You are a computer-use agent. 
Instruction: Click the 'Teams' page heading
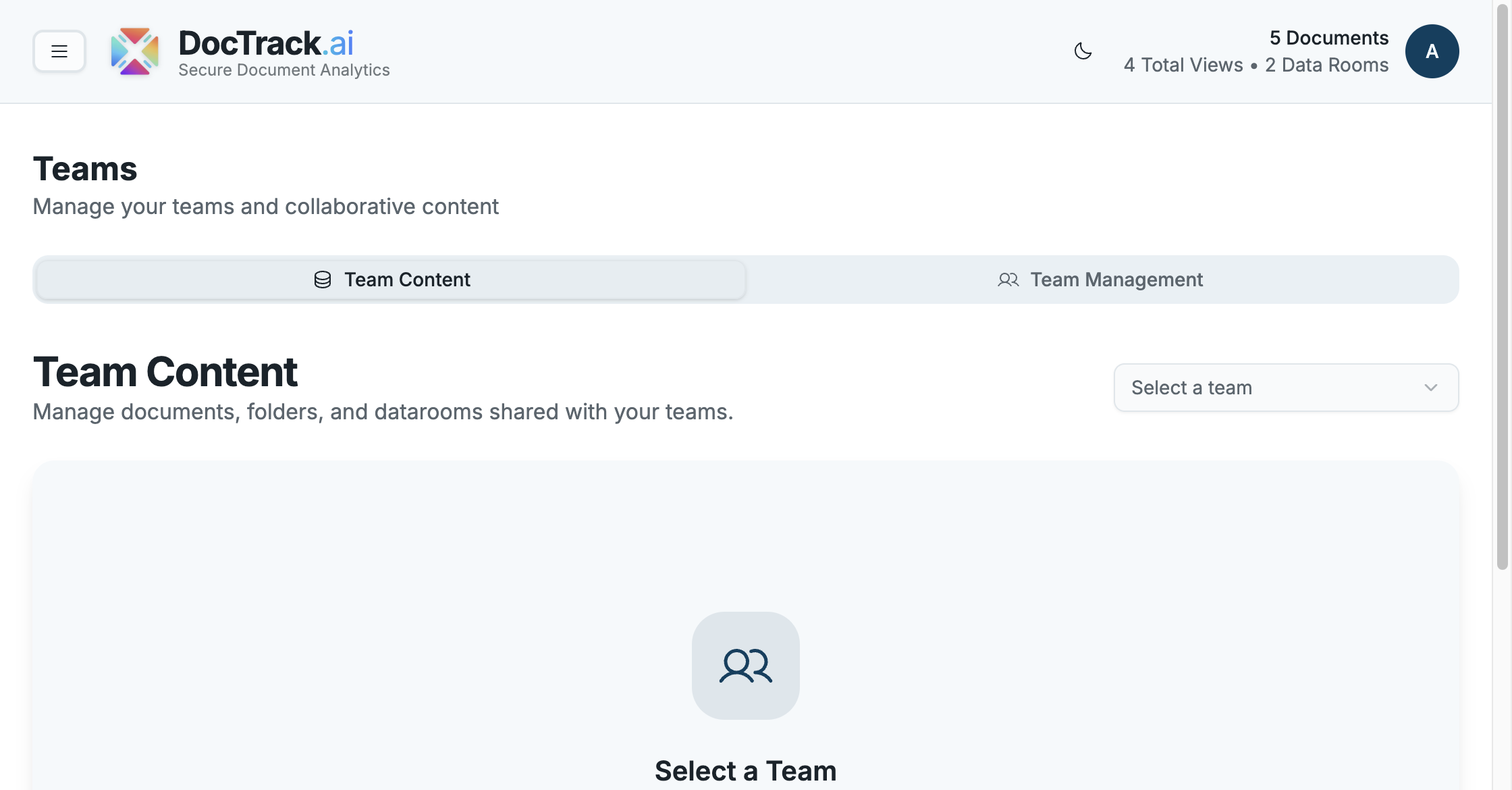pos(85,169)
